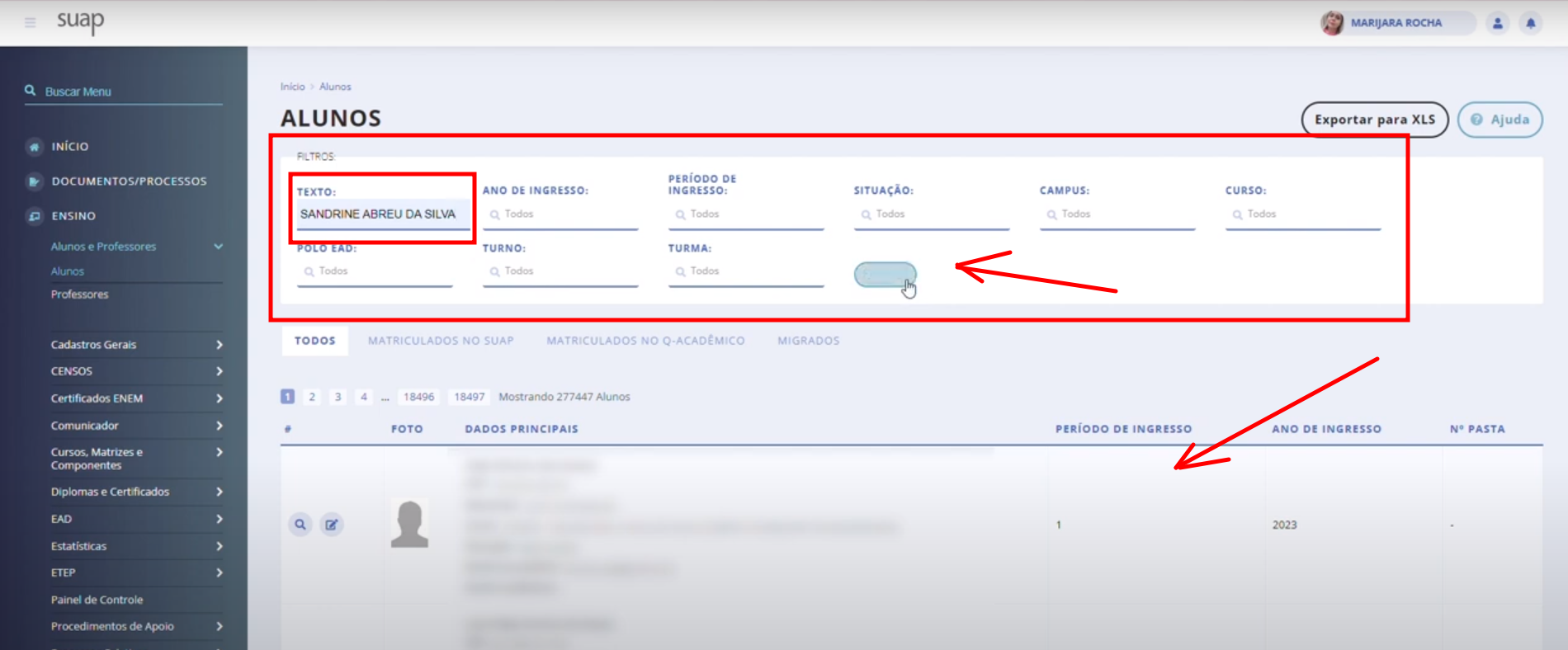Expand the ETEP sidebar item
1568x650 pixels.
(137, 572)
